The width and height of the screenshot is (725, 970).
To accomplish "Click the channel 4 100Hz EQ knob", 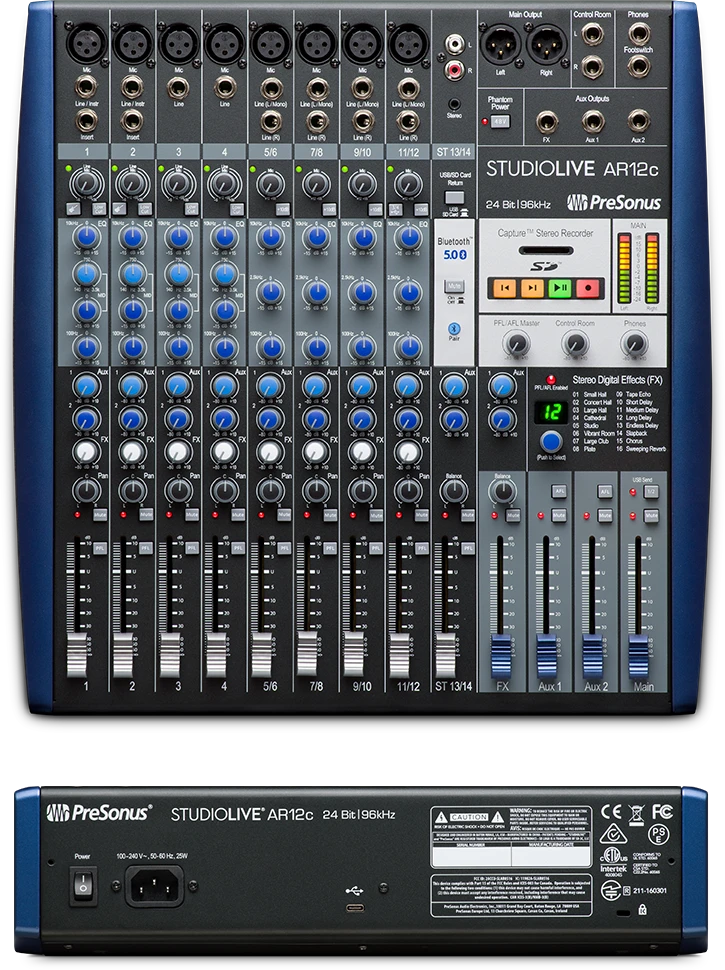I will 225,348.
